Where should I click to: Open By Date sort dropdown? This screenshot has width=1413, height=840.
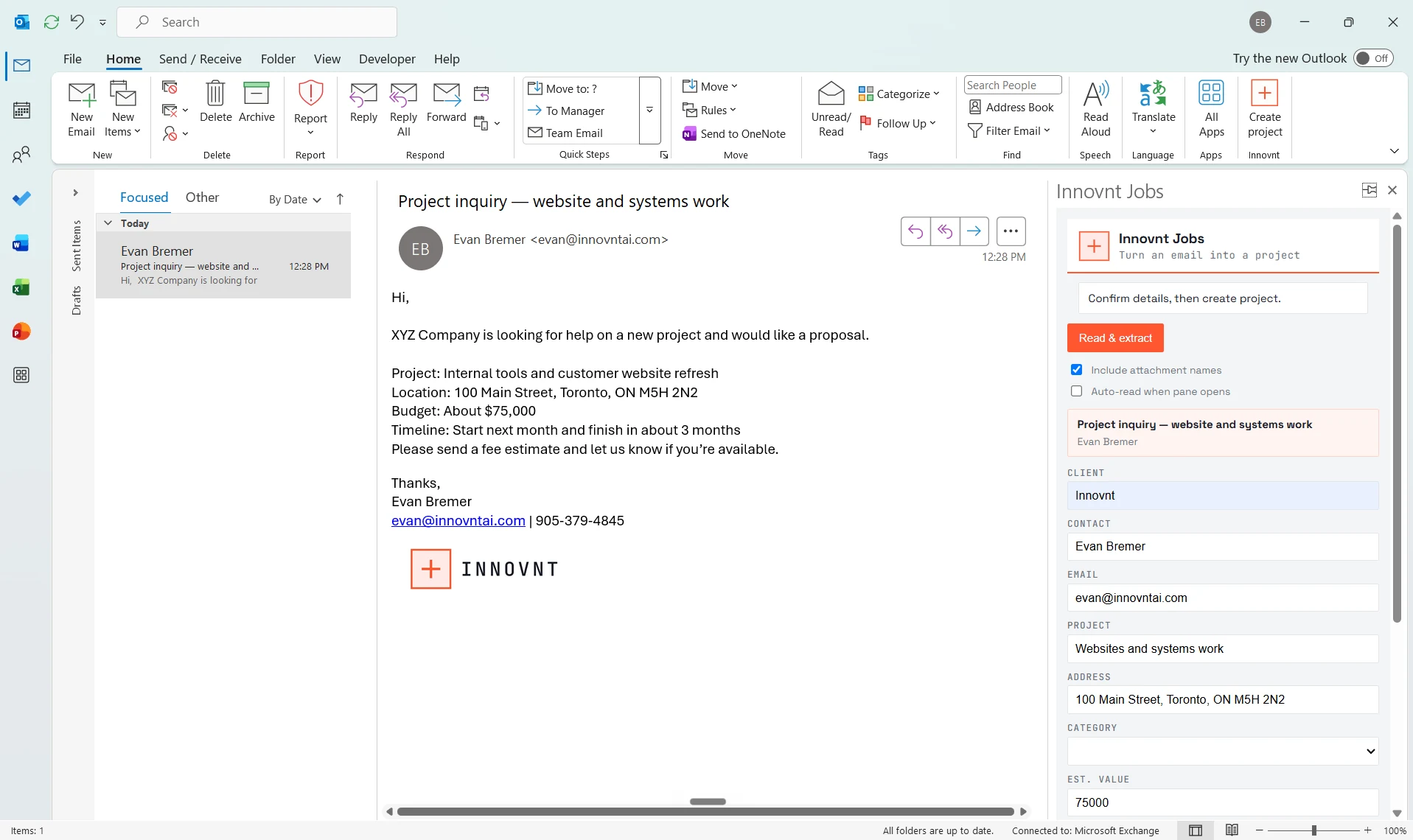pyautogui.click(x=295, y=199)
